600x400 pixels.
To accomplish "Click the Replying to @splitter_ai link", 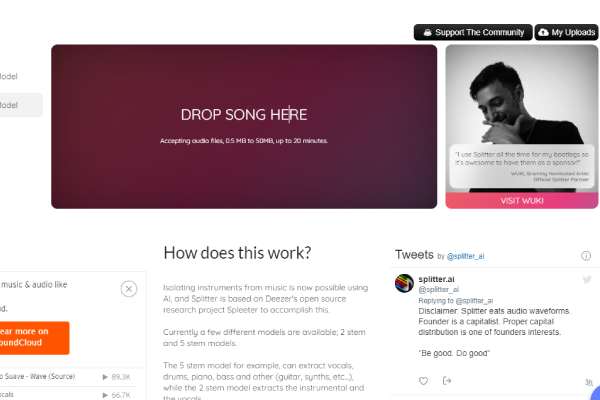I will [x=456, y=300].
